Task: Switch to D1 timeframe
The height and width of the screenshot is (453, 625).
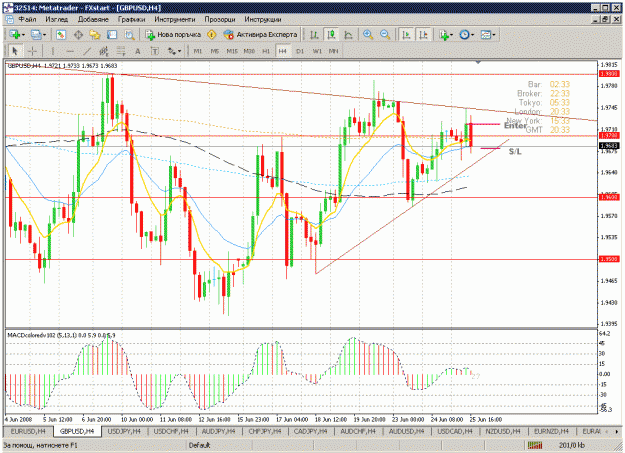Action: pos(300,51)
